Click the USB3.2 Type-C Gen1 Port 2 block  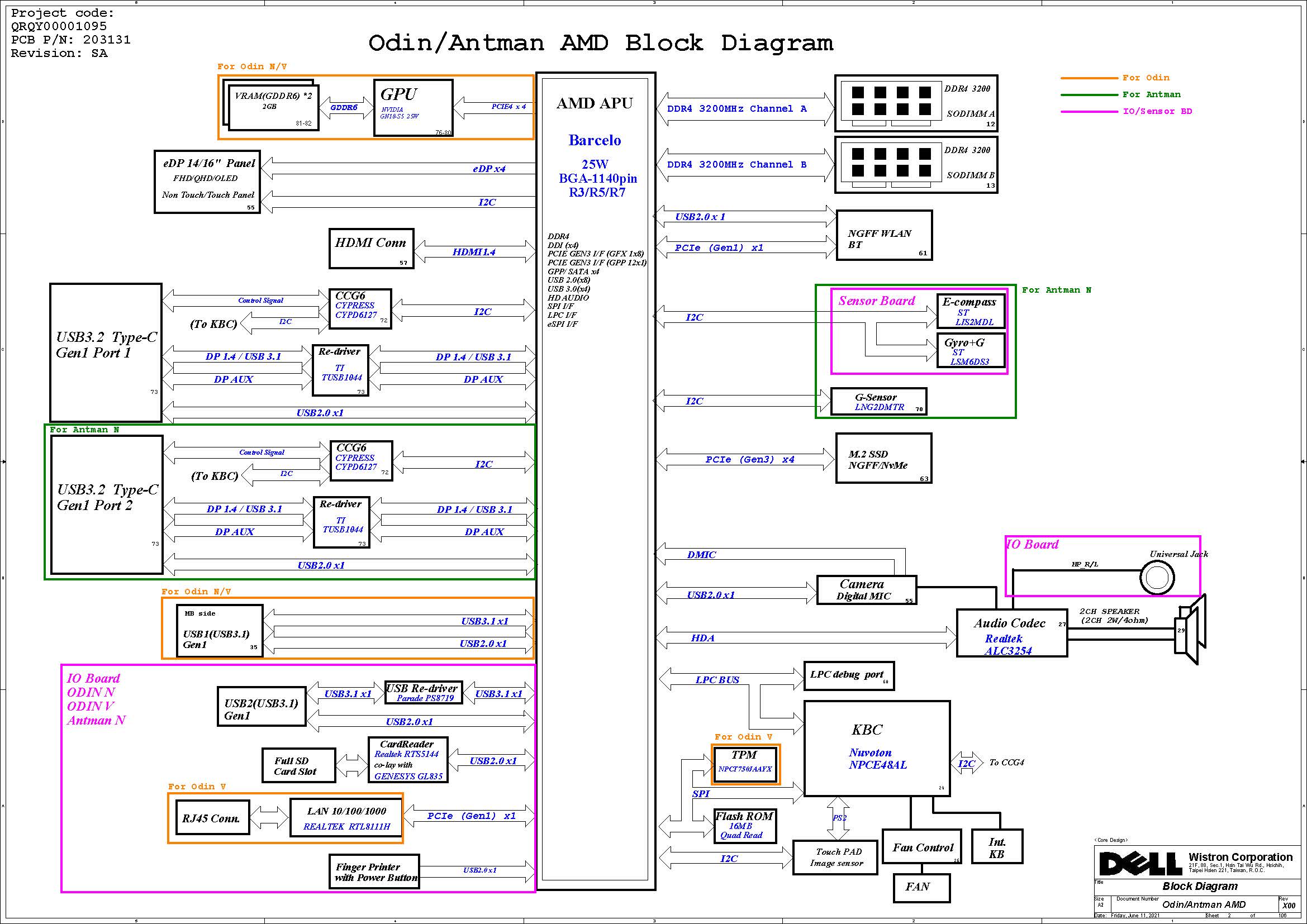click(107, 504)
